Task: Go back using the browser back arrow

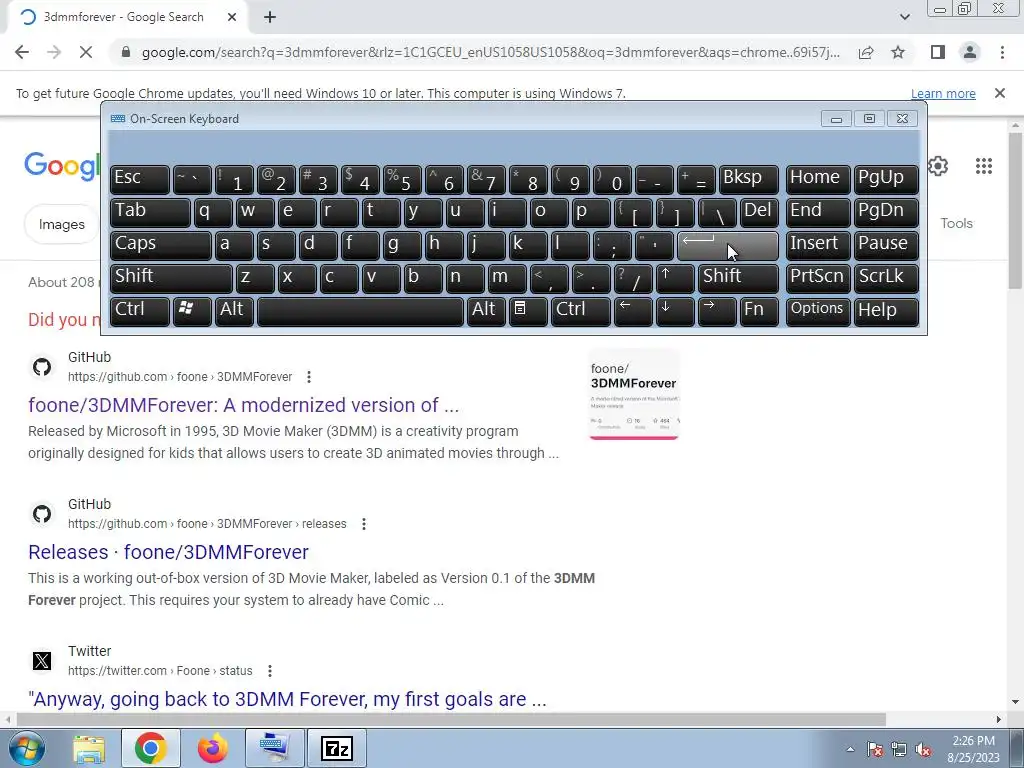Action: (22, 52)
